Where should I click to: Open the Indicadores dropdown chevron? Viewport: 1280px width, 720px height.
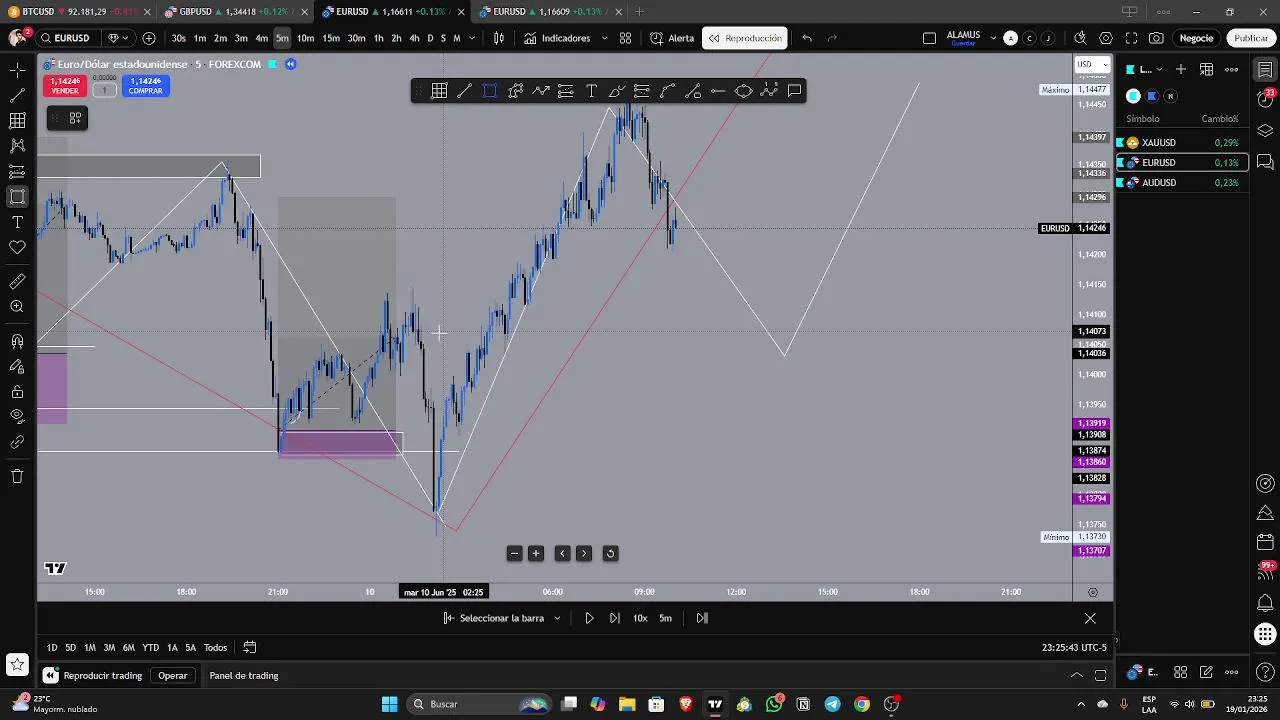[x=604, y=38]
